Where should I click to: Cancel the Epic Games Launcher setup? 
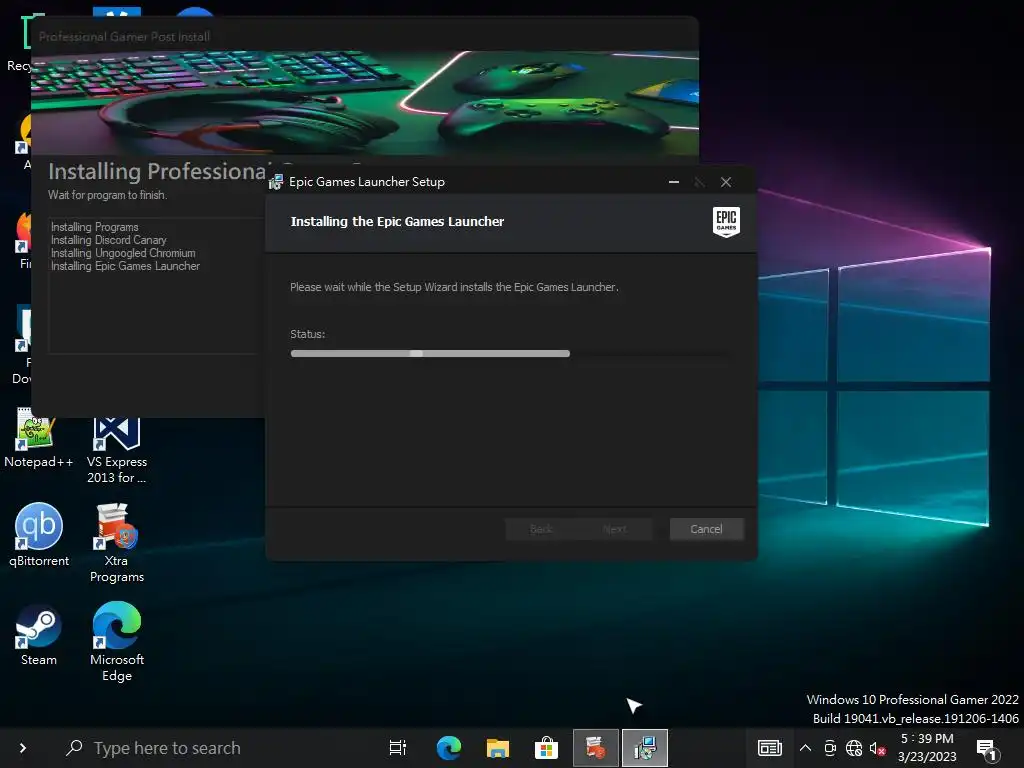tap(706, 529)
